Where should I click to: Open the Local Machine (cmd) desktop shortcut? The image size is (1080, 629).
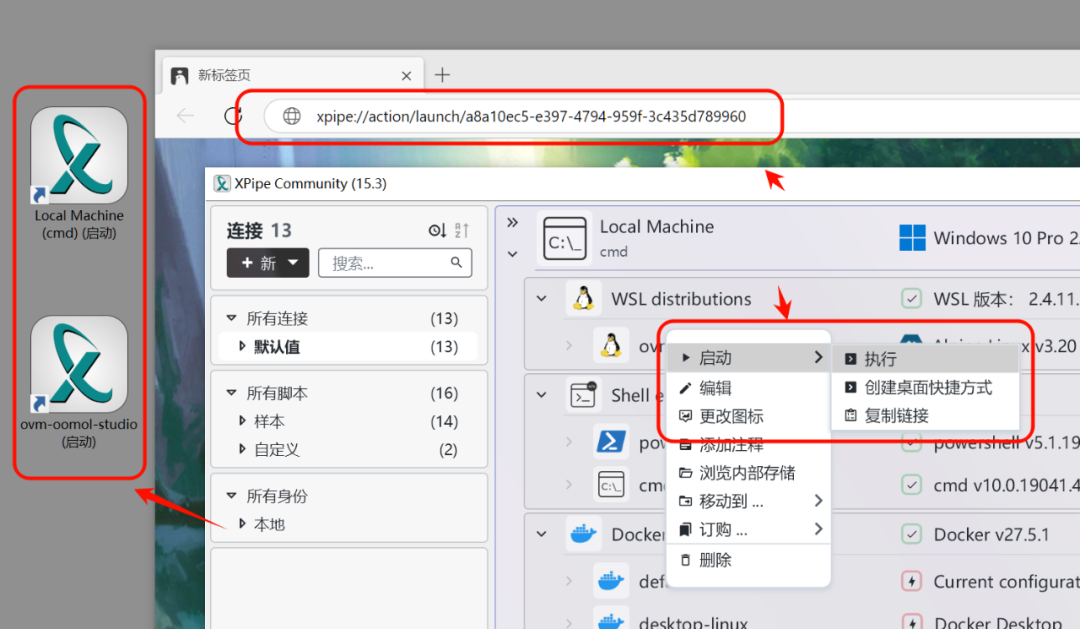79,174
